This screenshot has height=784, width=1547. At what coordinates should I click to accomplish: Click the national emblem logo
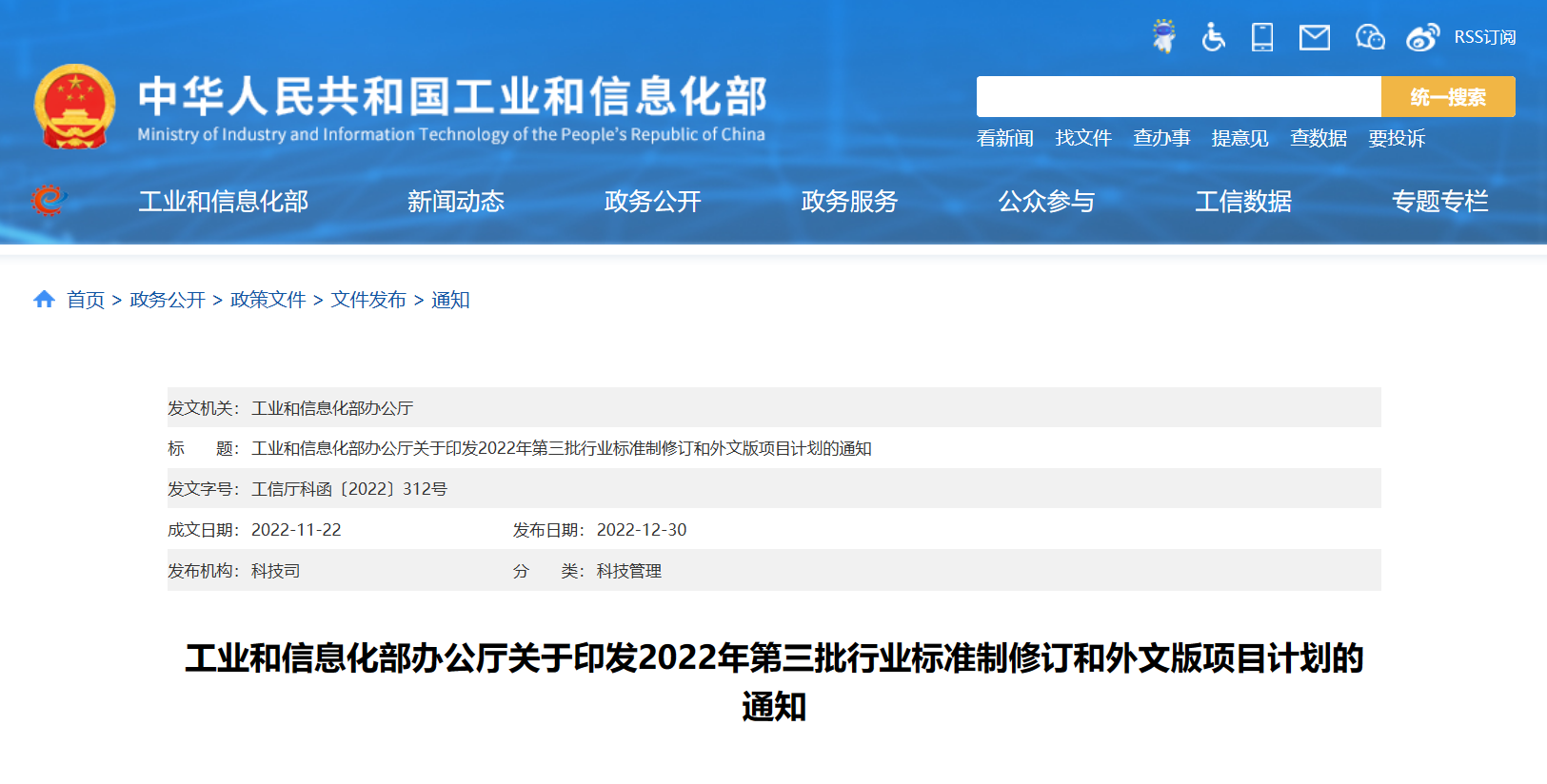pos(74,107)
